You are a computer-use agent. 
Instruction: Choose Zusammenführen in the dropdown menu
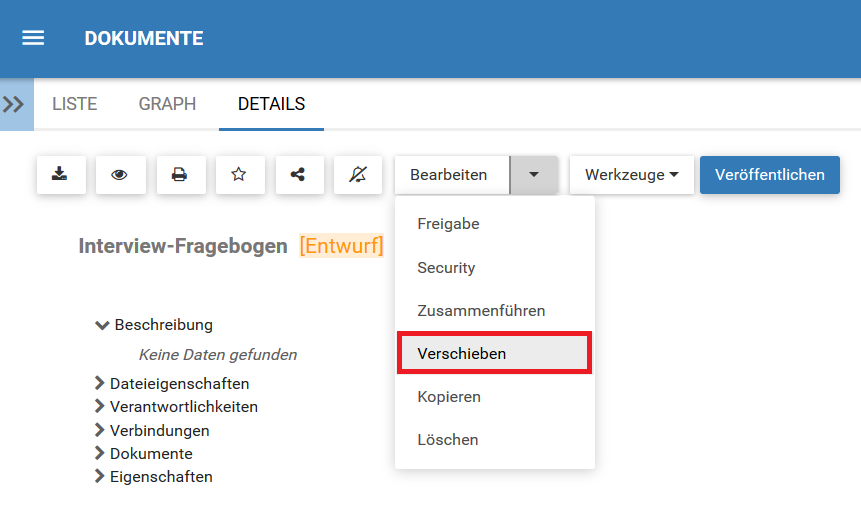click(x=481, y=311)
